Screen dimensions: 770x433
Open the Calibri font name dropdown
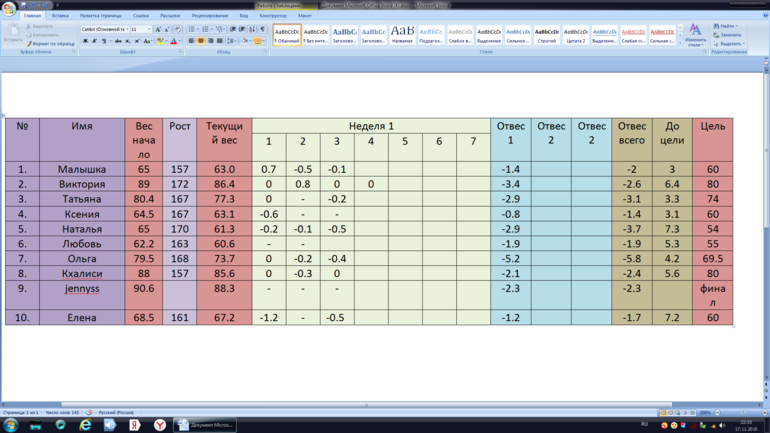(104, 30)
